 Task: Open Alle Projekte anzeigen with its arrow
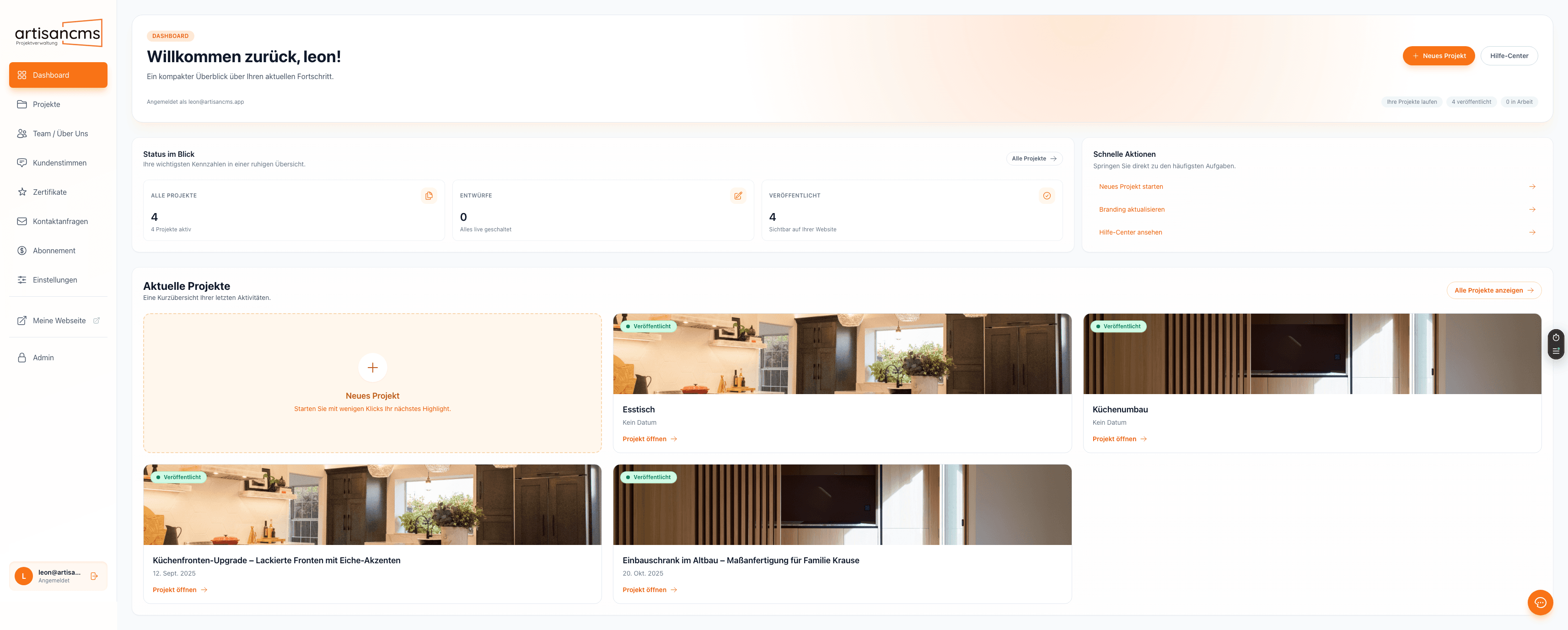pyautogui.click(x=1530, y=290)
